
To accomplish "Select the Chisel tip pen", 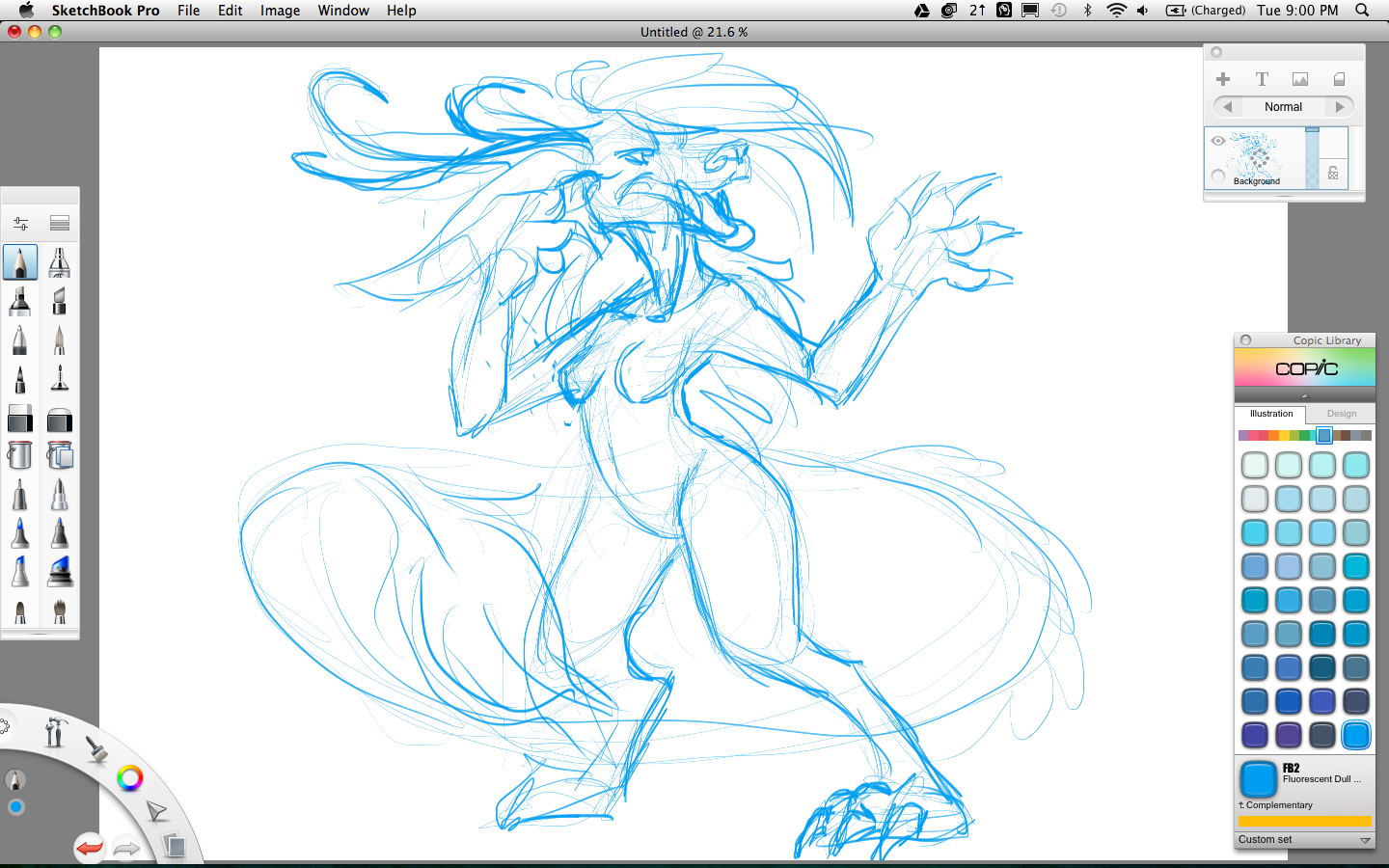I will [60, 301].
